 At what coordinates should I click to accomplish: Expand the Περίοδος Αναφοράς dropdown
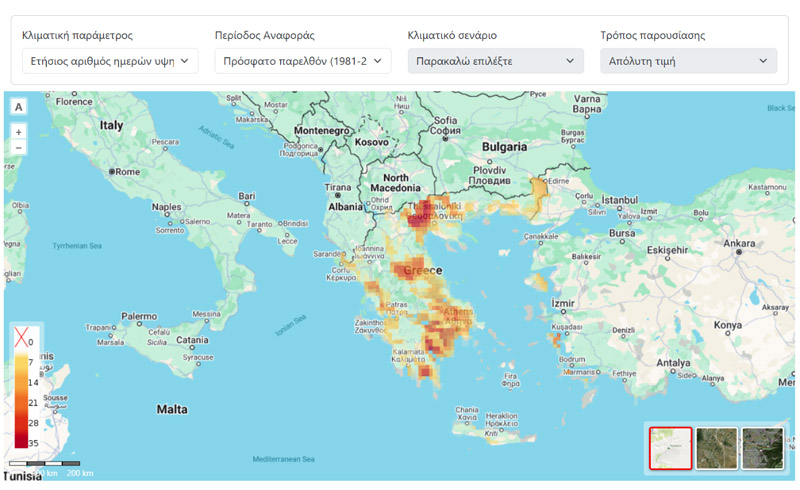[303, 61]
